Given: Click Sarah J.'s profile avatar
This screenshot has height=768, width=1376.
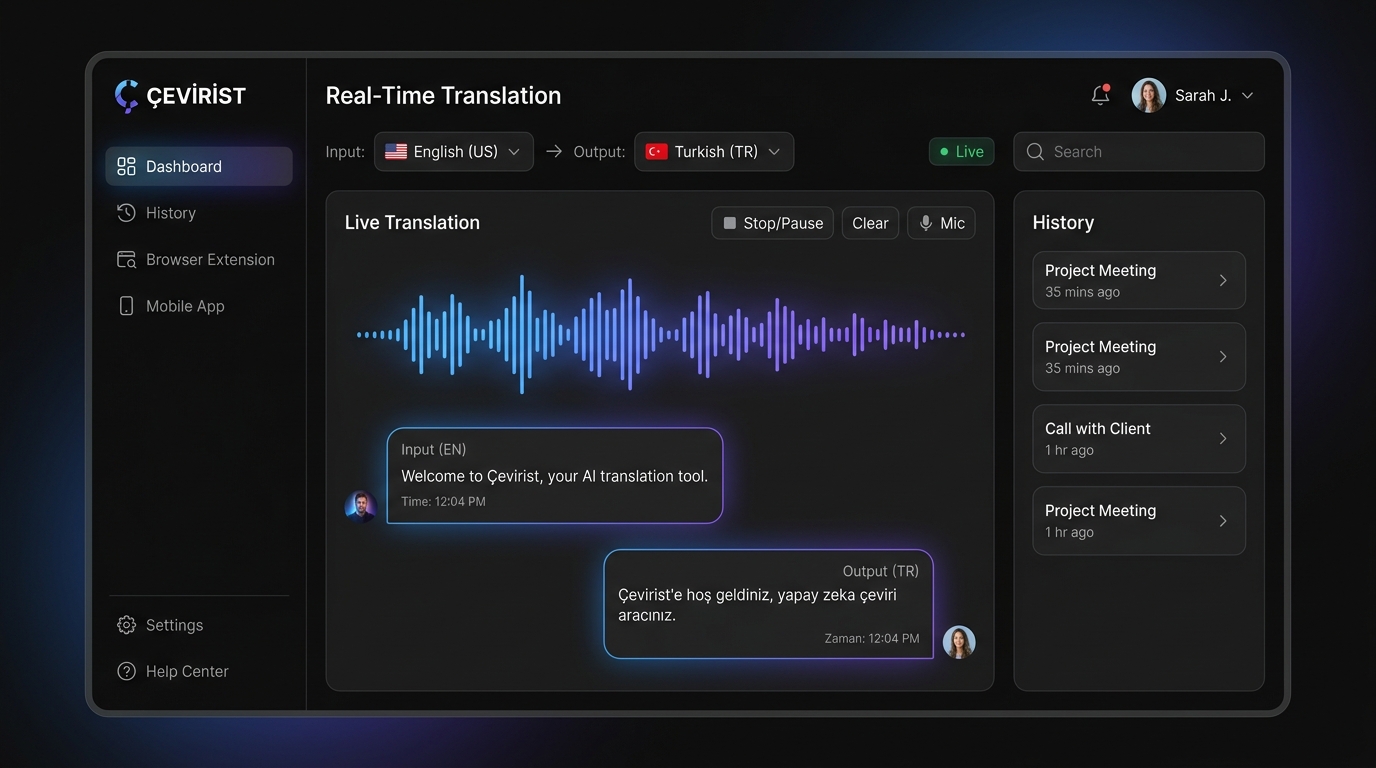Looking at the screenshot, I should click(1148, 95).
